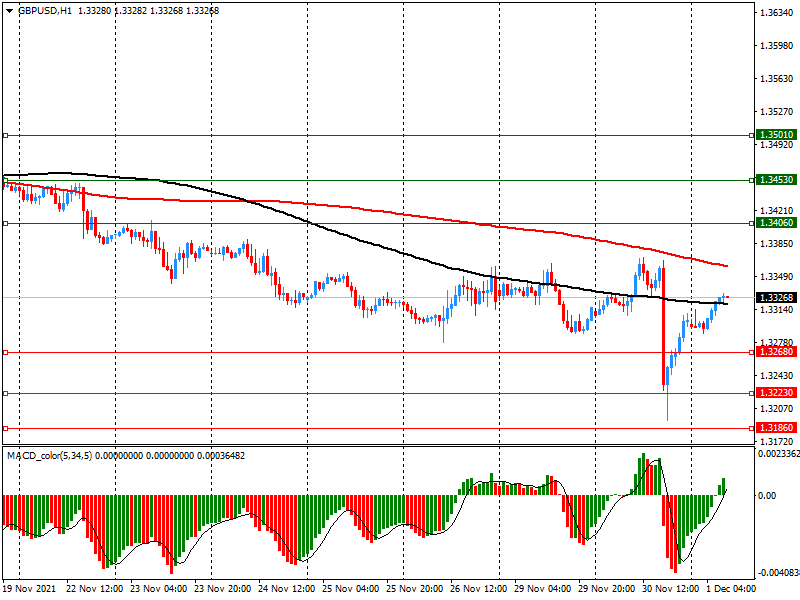Click the MACD scale 0.0023362 label
The width and height of the screenshot is (800, 600).
(x=779, y=454)
